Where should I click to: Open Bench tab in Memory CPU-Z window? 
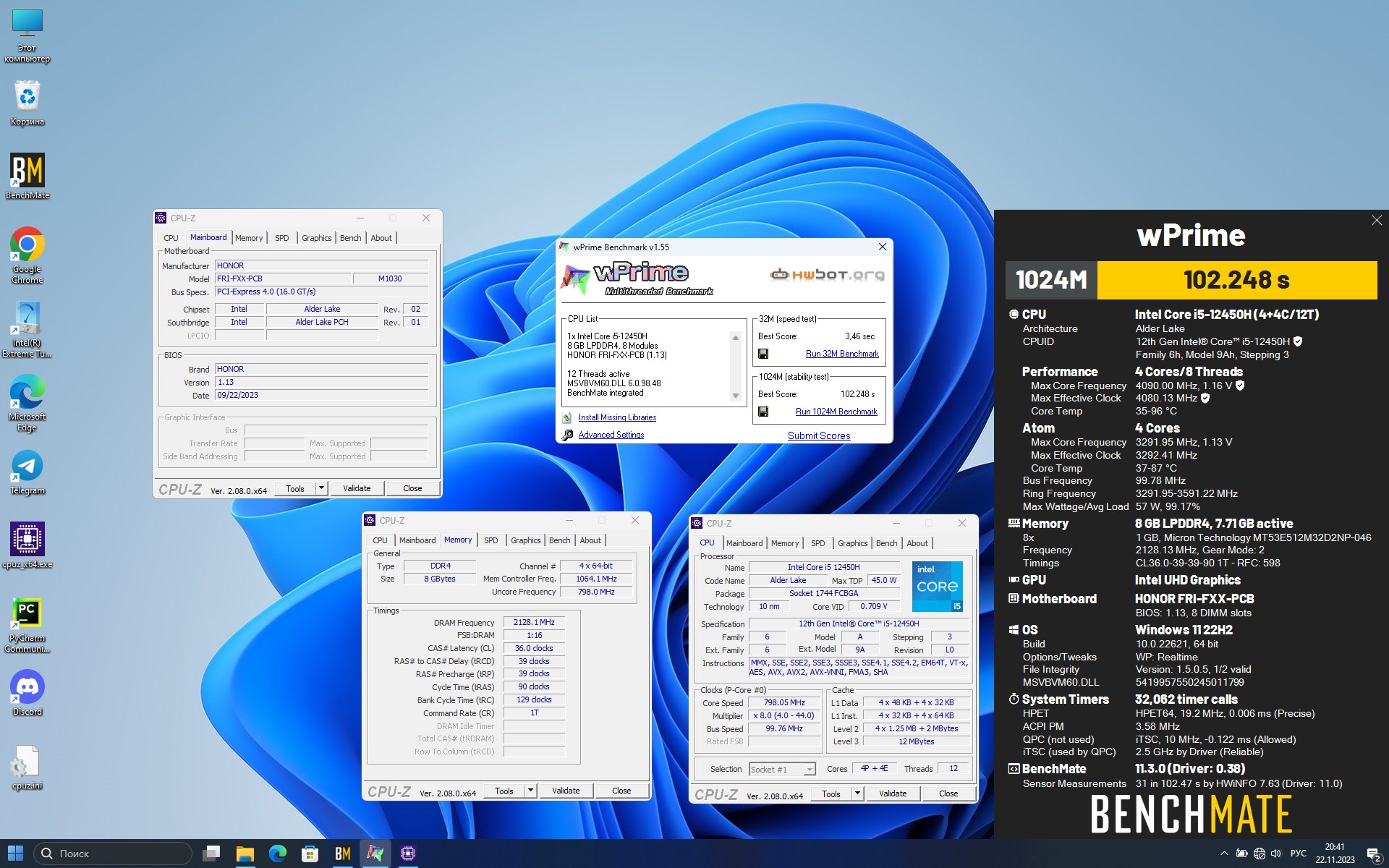(x=559, y=540)
